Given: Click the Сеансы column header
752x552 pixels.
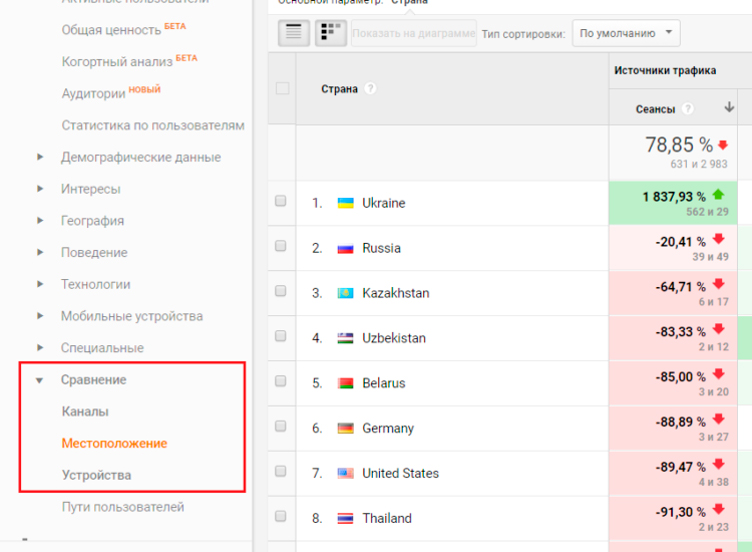Looking at the screenshot, I should pyautogui.click(x=655, y=109).
